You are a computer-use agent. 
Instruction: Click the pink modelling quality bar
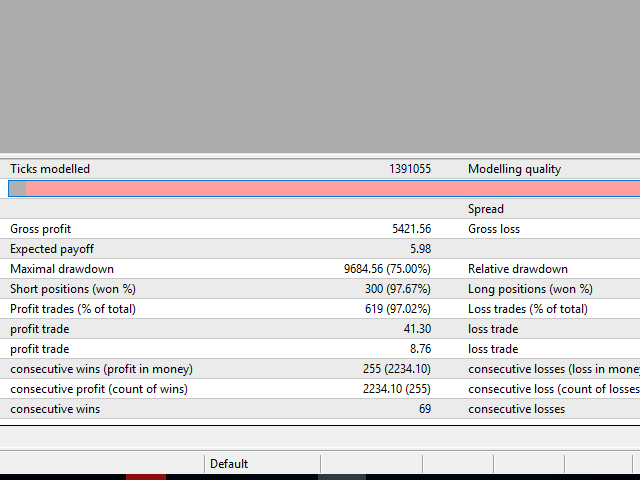[x=330, y=188]
